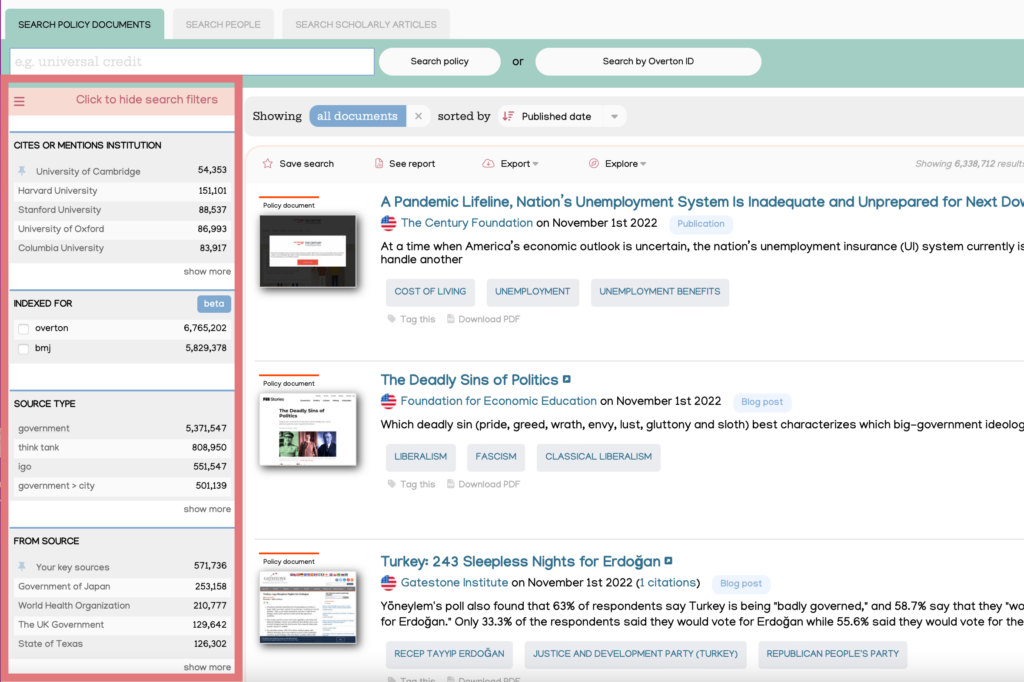This screenshot has height=682, width=1024.
Task: Select the COST OF LIVING tag
Action: pyautogui.click(x=430, y=292)
